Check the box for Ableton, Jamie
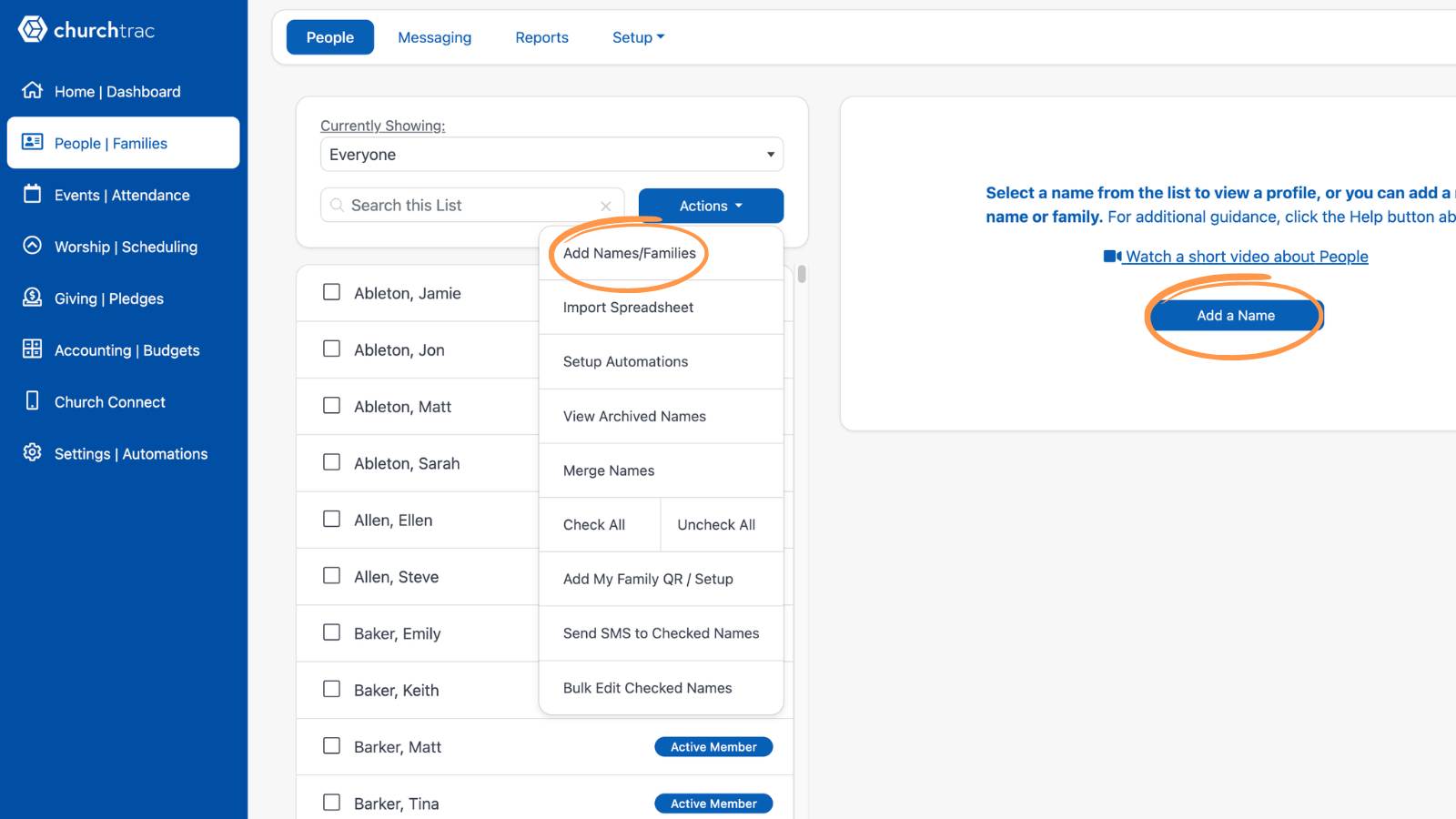This screenshot has height=819, width=1456. (332, 292)
